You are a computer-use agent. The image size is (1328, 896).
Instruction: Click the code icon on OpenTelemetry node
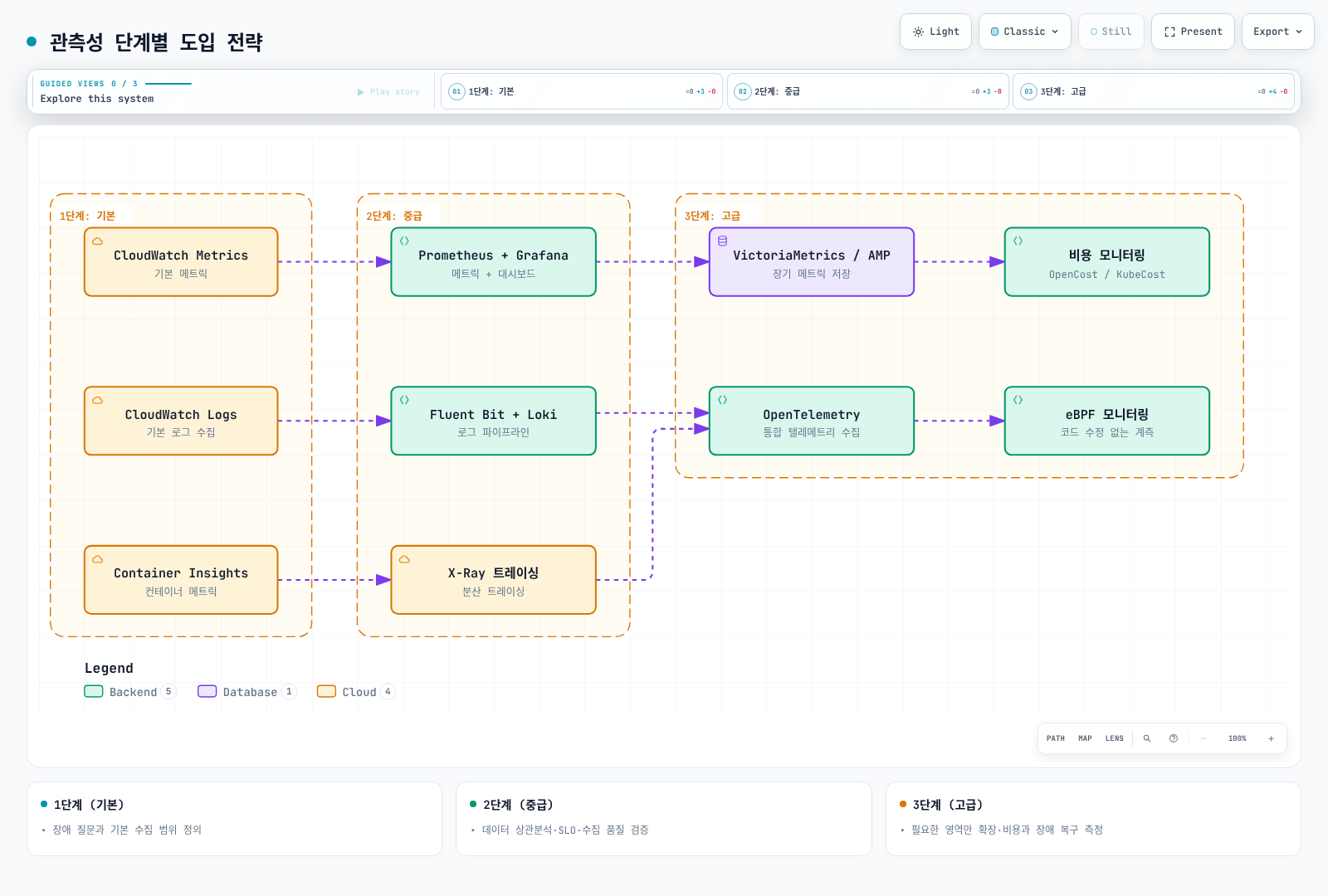pyautogui.click(x=722, y=400)
